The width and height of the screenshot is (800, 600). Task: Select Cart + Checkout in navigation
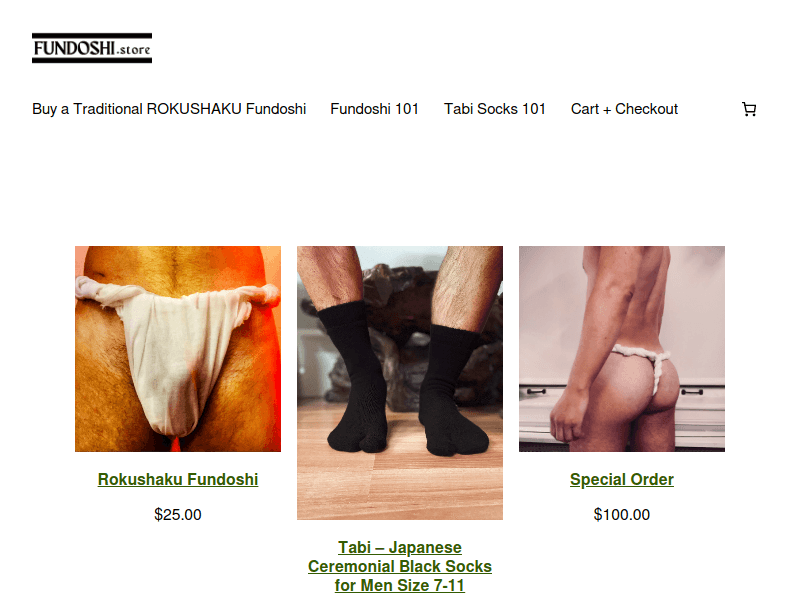[624, 109]
